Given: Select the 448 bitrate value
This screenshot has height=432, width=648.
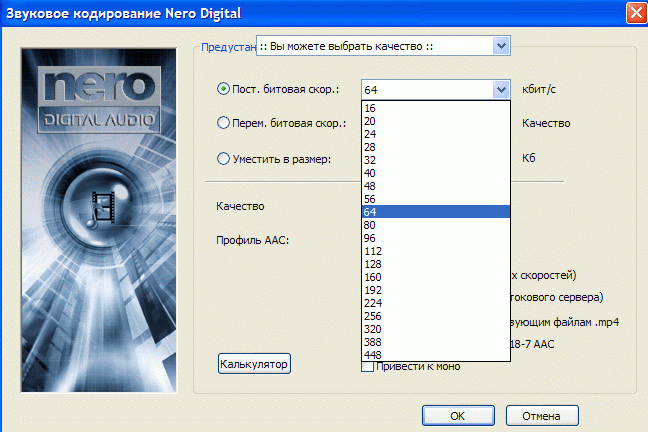Looking at the screenshot, I should (x=436, y=355).
